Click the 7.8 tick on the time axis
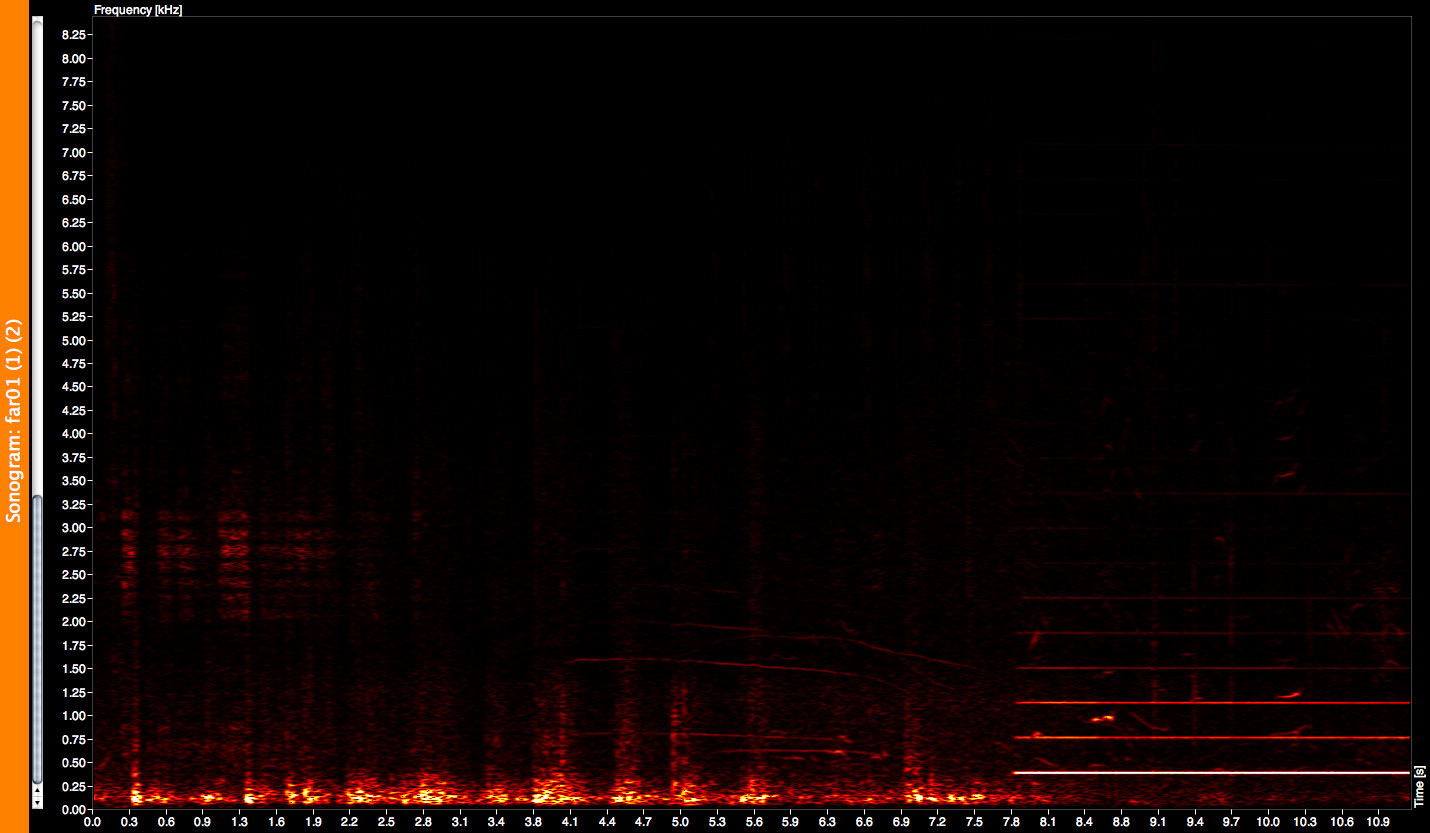Image resolution: width=1430 pixels, height=833 pixels. [1012, 822]
